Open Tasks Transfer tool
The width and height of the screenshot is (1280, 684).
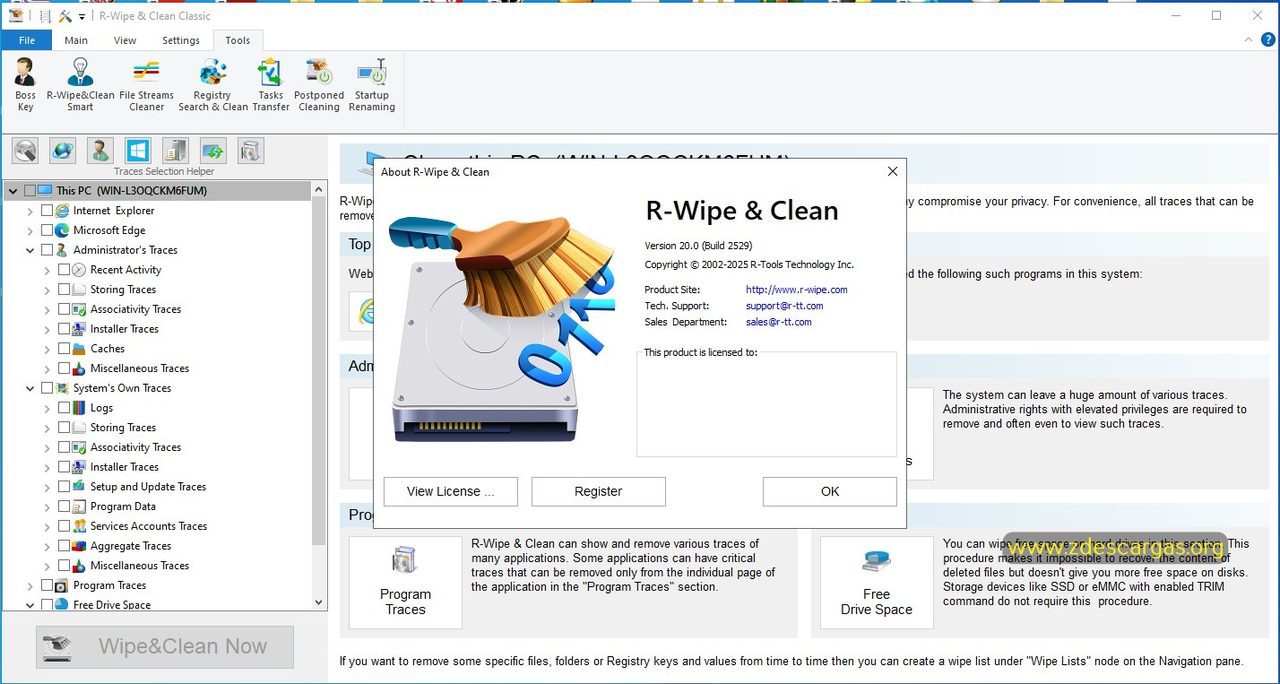pos(270,84)
